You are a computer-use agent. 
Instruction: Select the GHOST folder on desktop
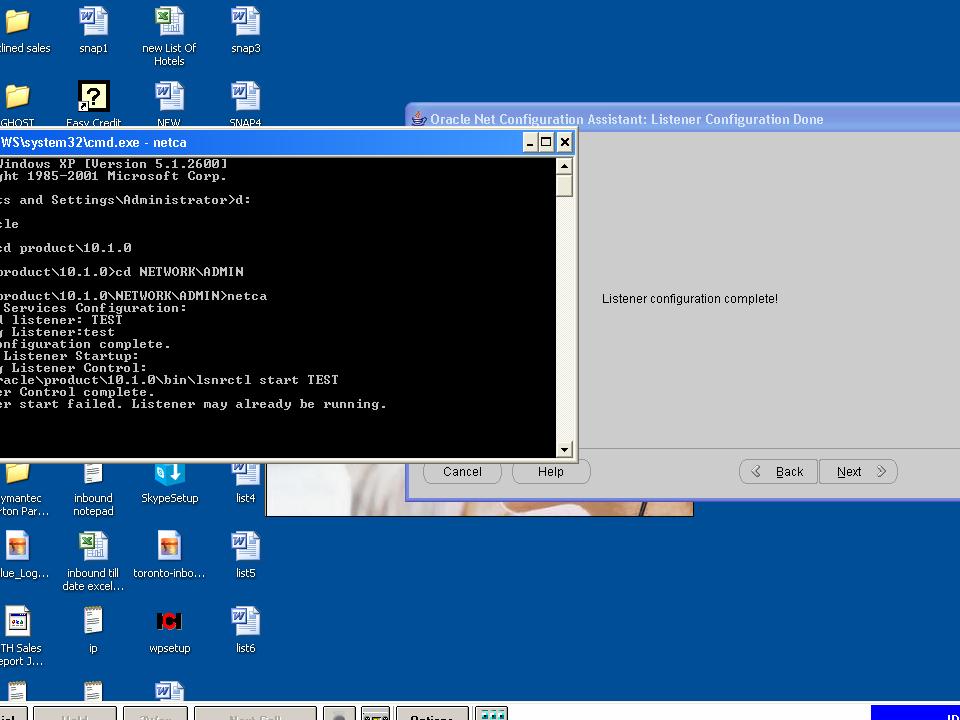18,97
